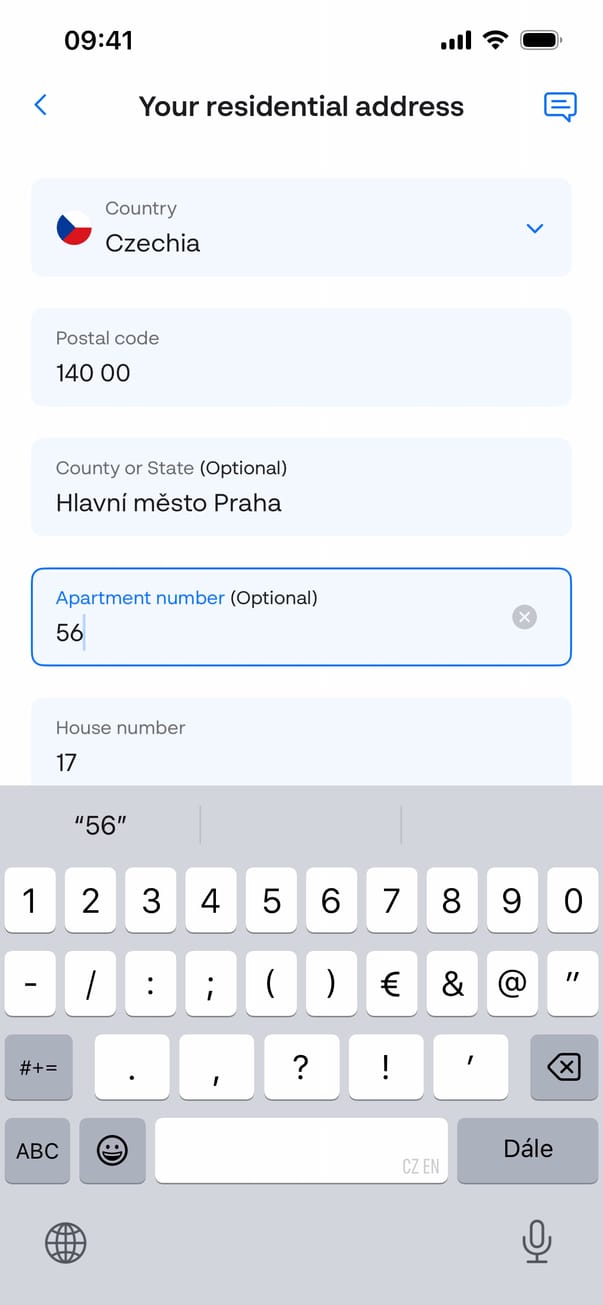The width and height of the screenshot is (603, 1305).
Task: Accept the "56" keyboard suggestion
Action: tap(101, 825)
